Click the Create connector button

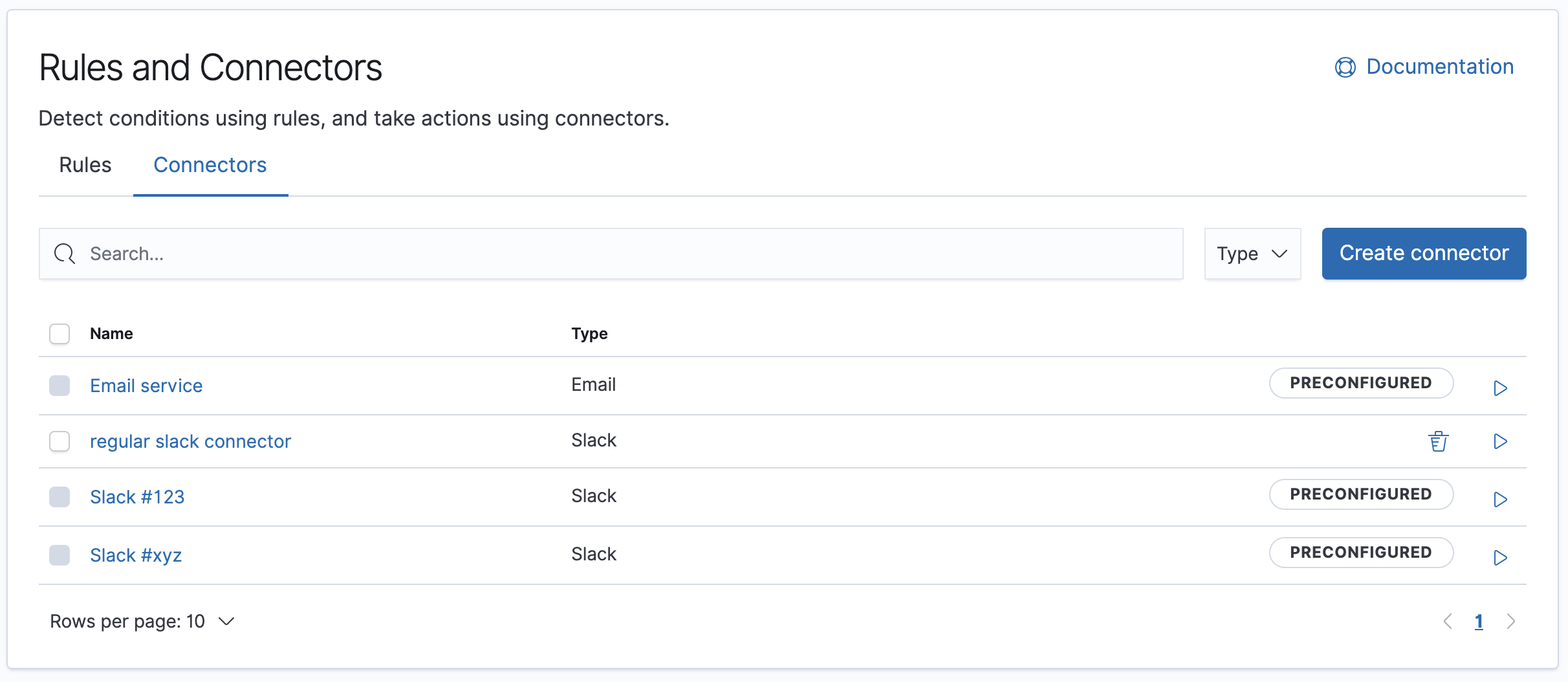1424,253
